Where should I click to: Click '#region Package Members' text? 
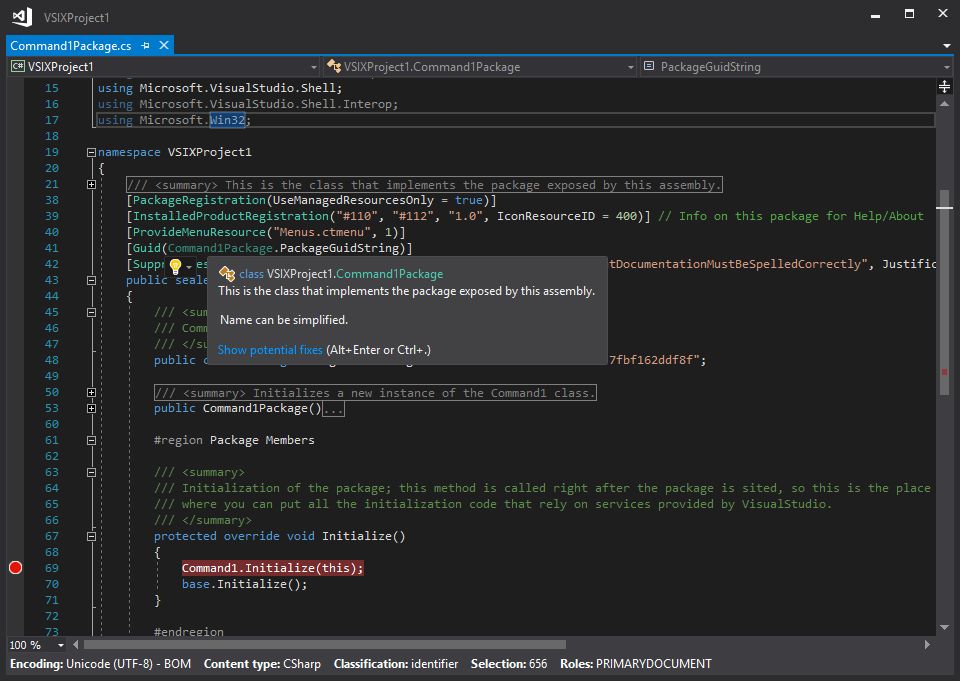pyautogui.click(x=234, y=440)
